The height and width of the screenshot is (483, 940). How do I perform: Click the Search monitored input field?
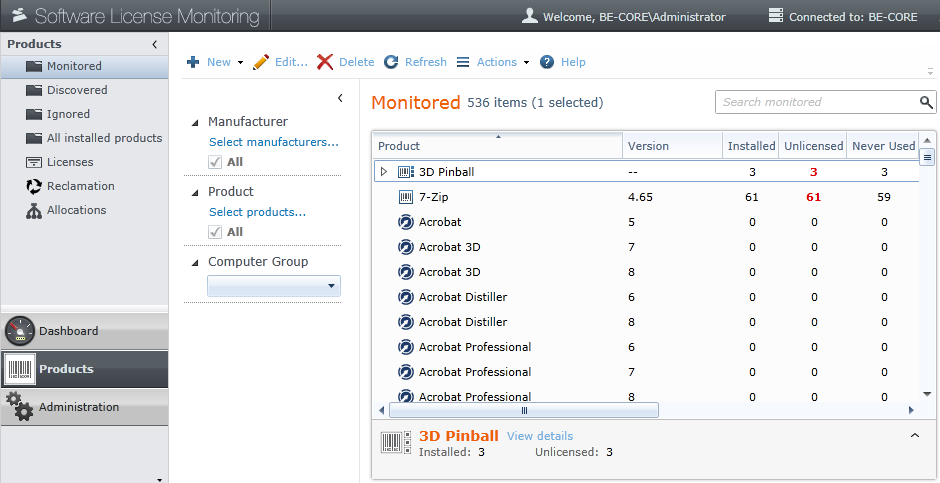tap(815, 102)
